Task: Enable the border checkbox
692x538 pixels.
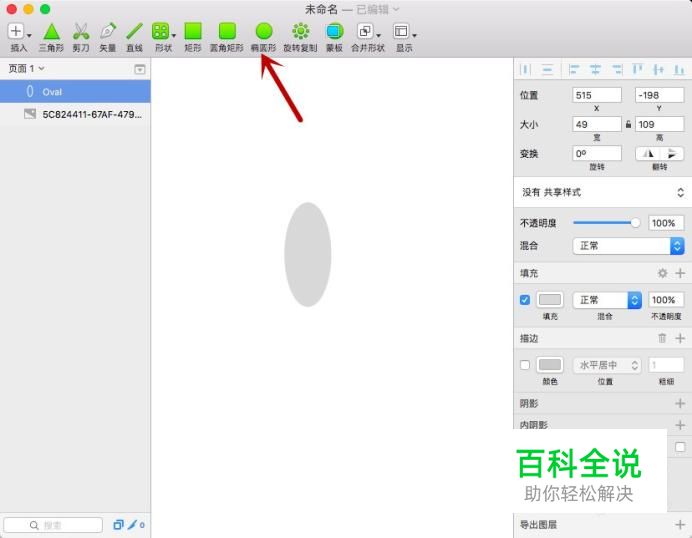Action: [525, 365]
